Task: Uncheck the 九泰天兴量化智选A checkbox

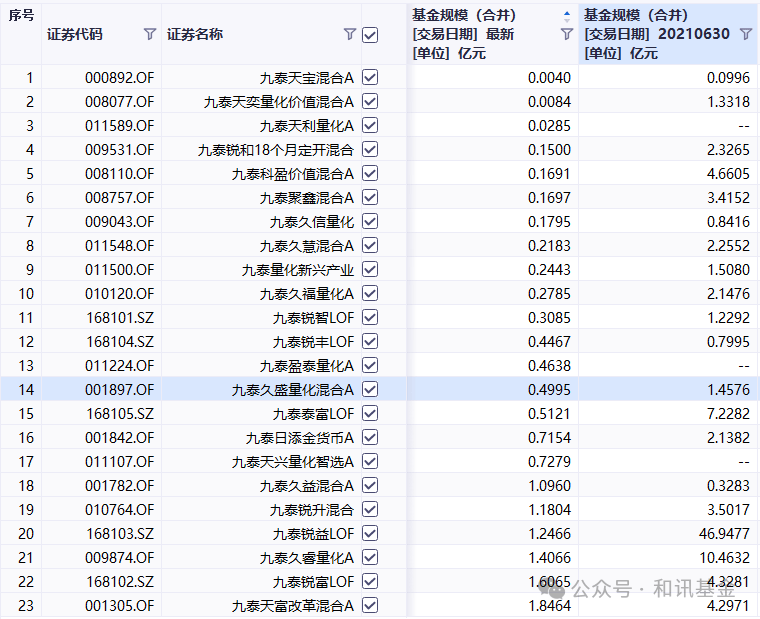Action: (x=370, y=461)
